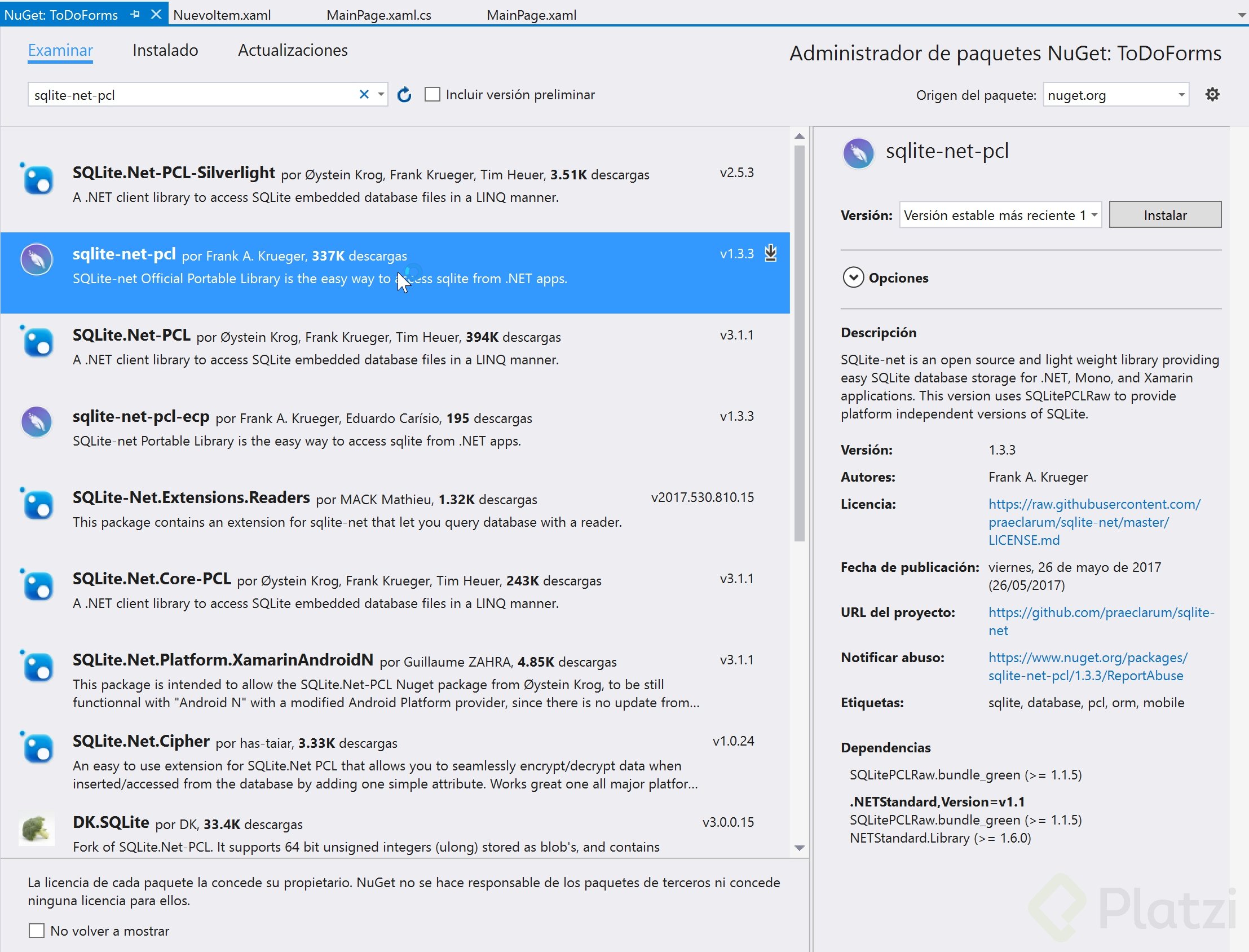Image resolution: width=1249 pixels, height=952 pixels.
Task: Clear the search box with the X icon
Action: [x=363, y=94]
